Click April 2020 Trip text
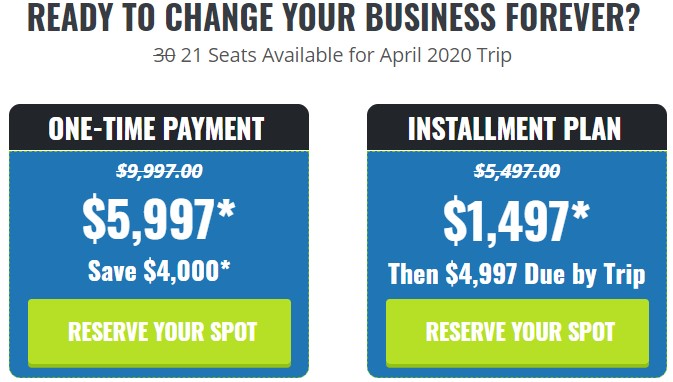The image size is (673, 382). [446, 55]
